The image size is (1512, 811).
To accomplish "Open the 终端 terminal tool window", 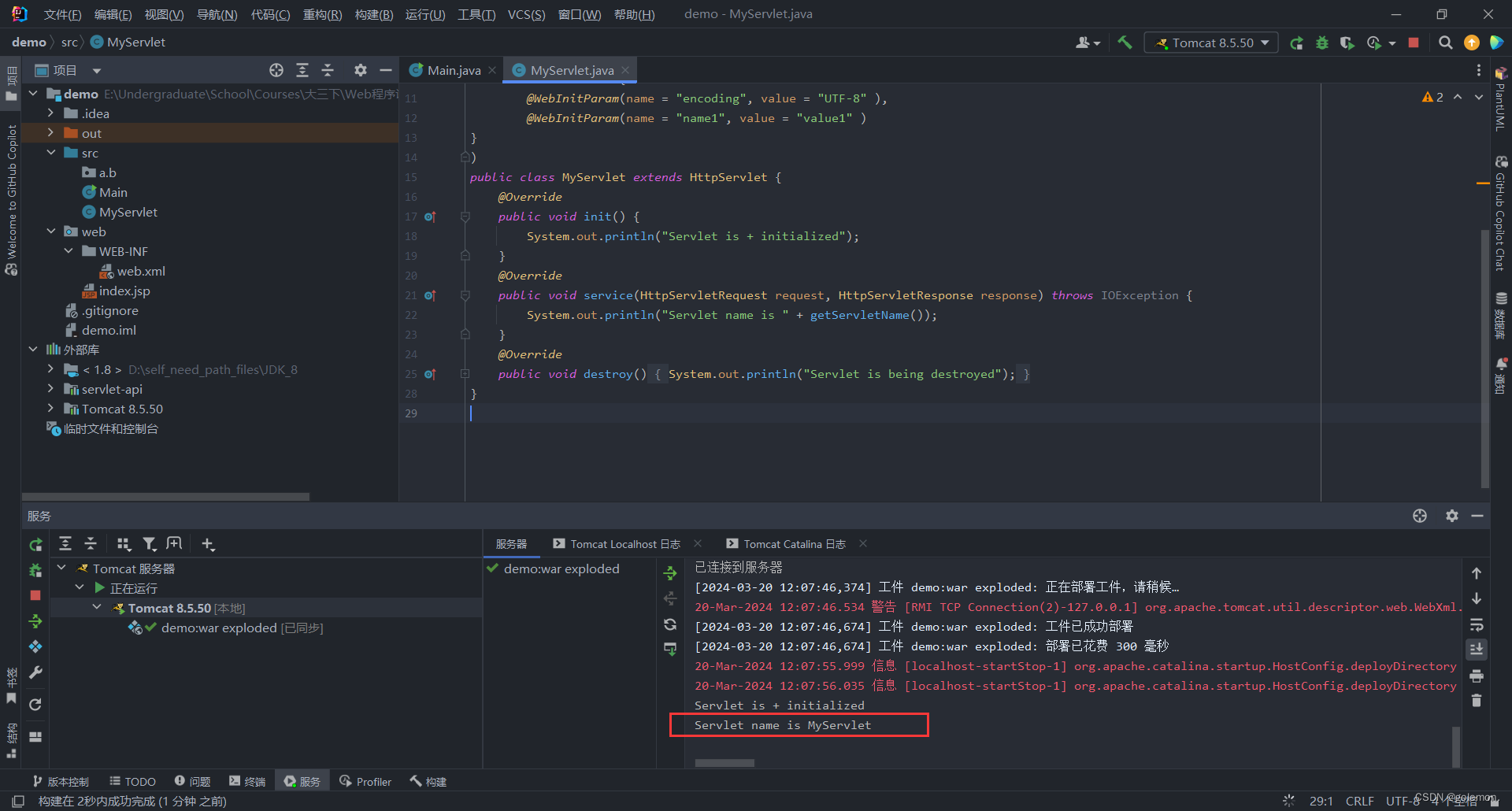I will pyautogui.click(x=247, y=781).
